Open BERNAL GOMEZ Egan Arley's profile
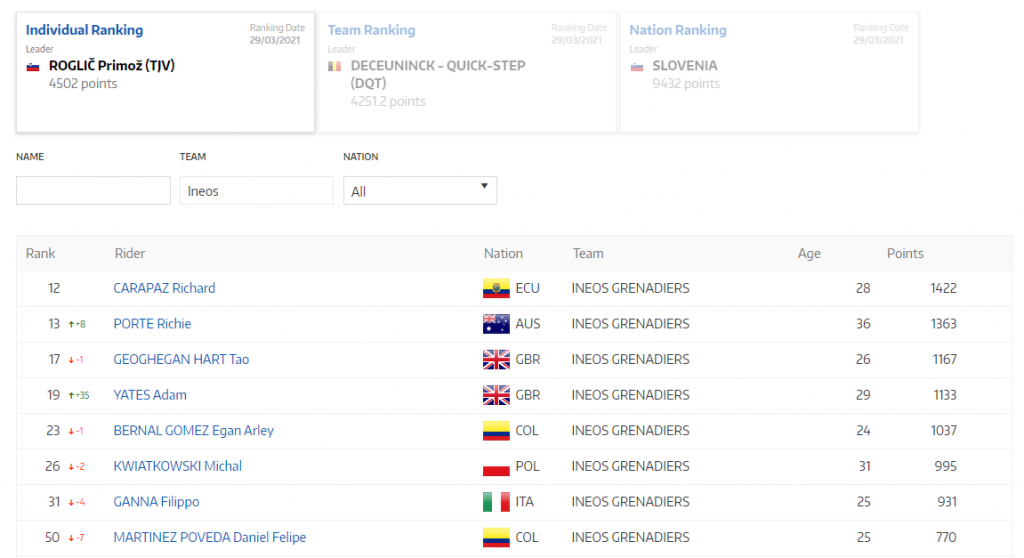This screenshot has height=558, width=1024. pos(193,430)
